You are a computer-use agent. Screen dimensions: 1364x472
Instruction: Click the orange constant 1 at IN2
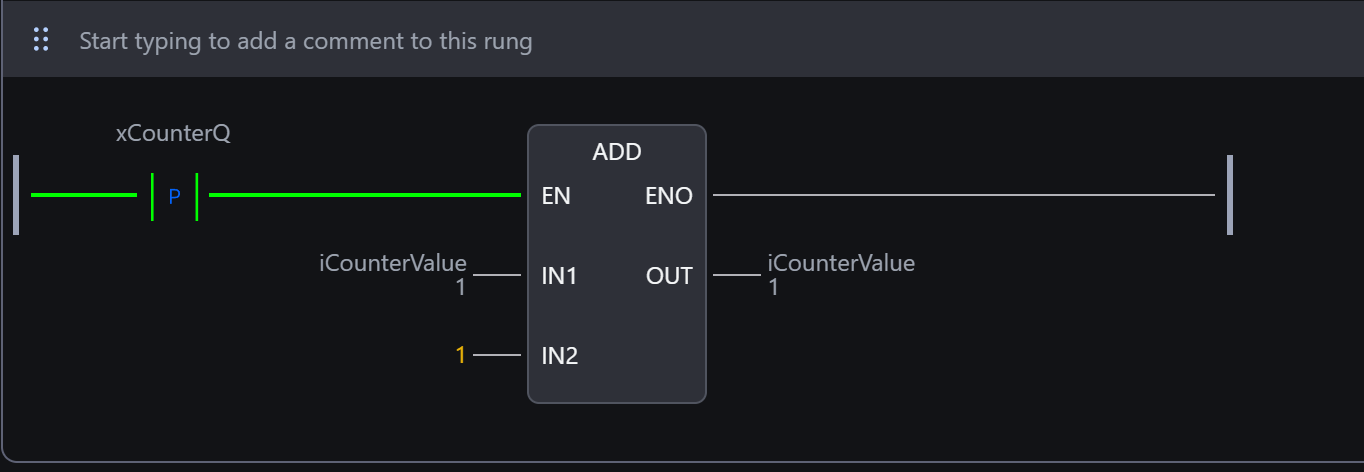click(x=461, y=355)
